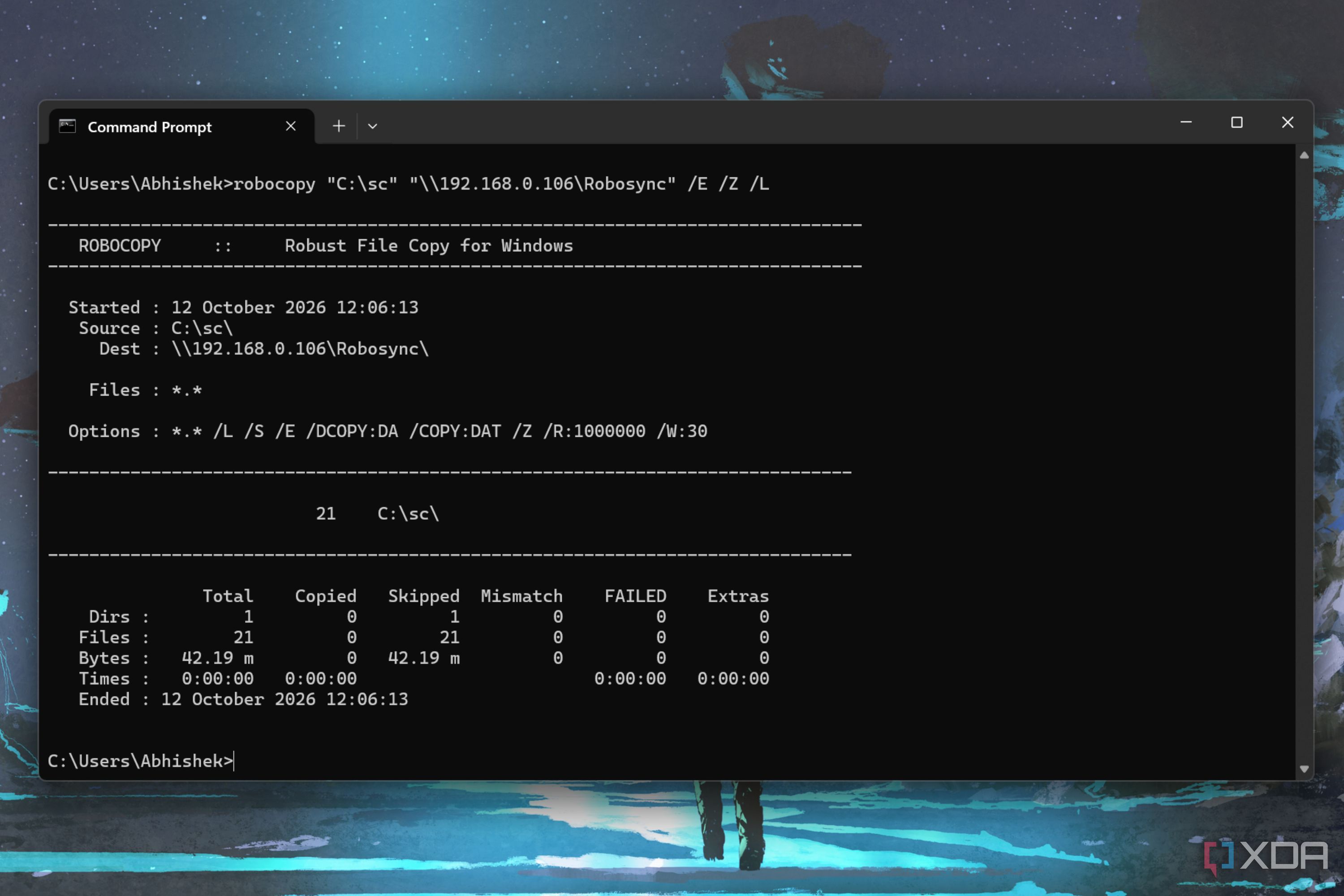1344x896 pixels.
Task: Open a new terminal tab
Action: pyautogui.click(x=339, y=126)
